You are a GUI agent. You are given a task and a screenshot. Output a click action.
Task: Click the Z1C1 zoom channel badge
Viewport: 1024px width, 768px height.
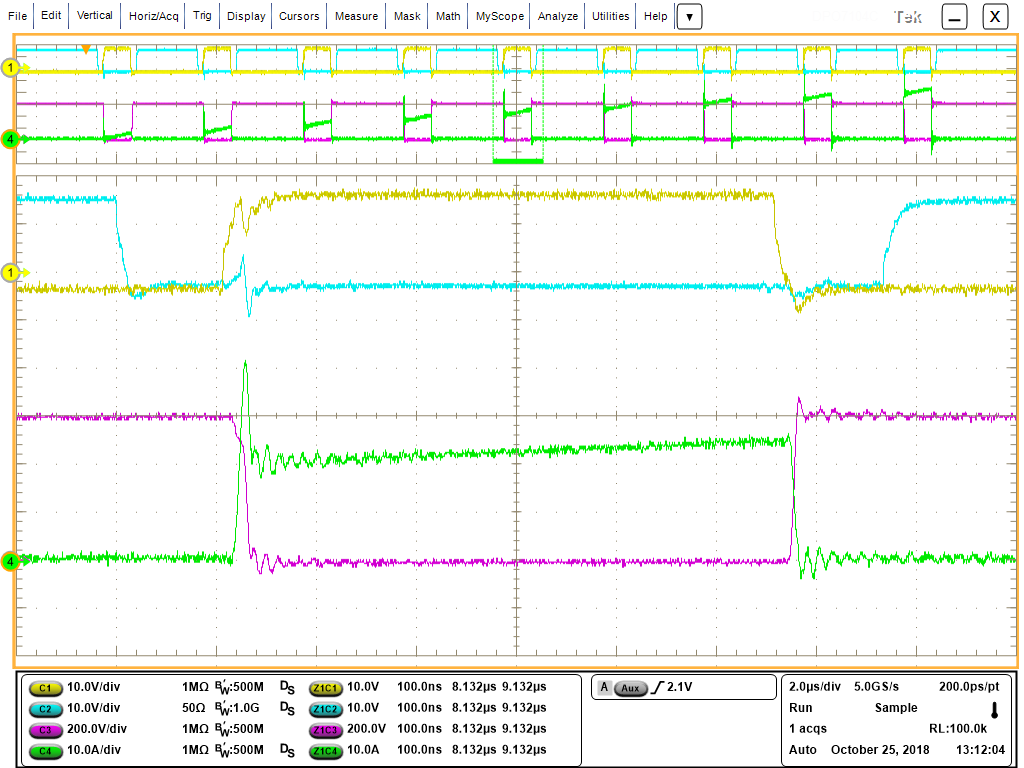tap(324, 688)
